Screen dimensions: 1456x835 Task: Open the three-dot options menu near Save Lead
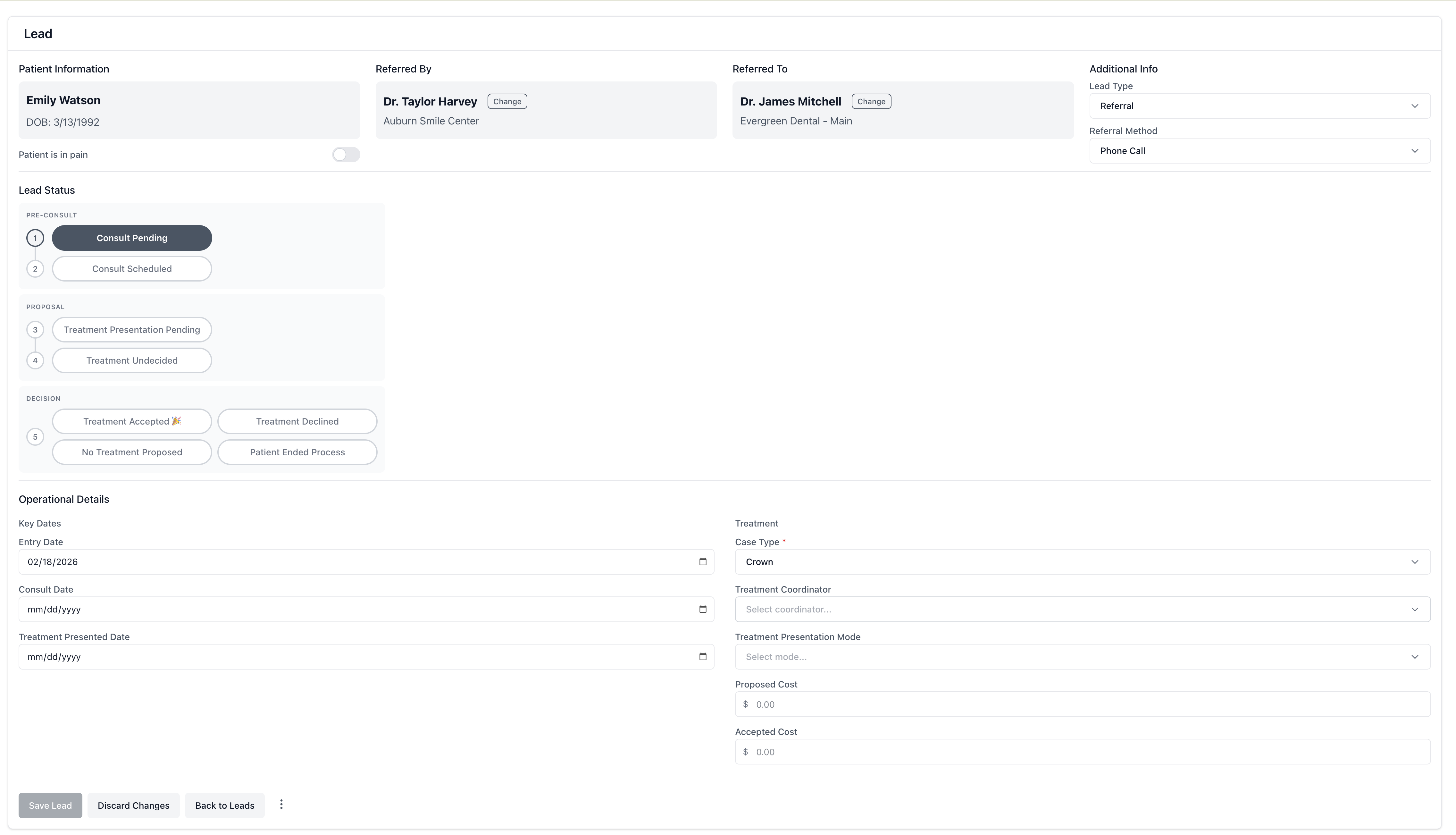[281, 805]
